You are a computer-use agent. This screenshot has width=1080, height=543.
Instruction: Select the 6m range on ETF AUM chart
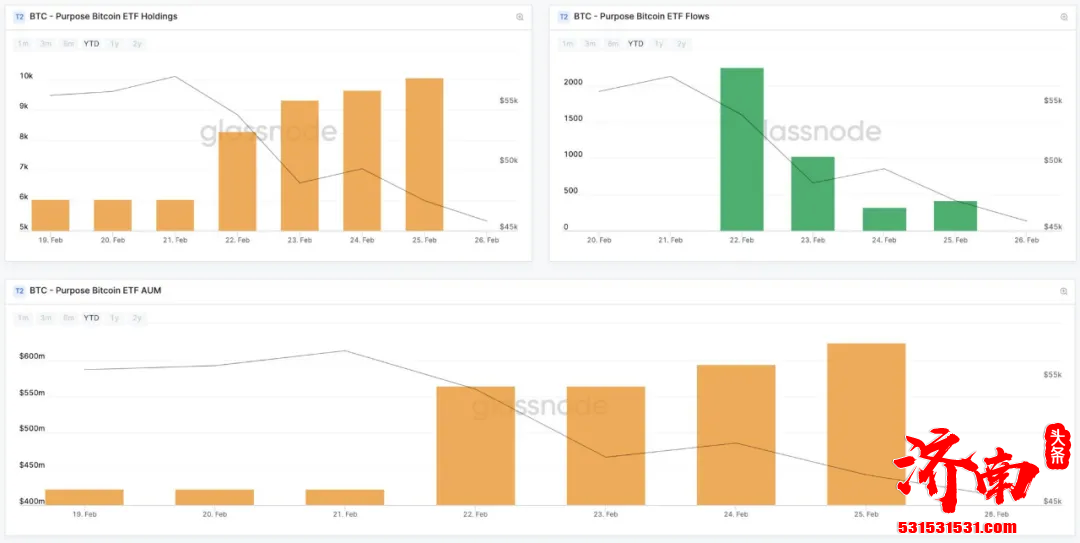(68, 318)
